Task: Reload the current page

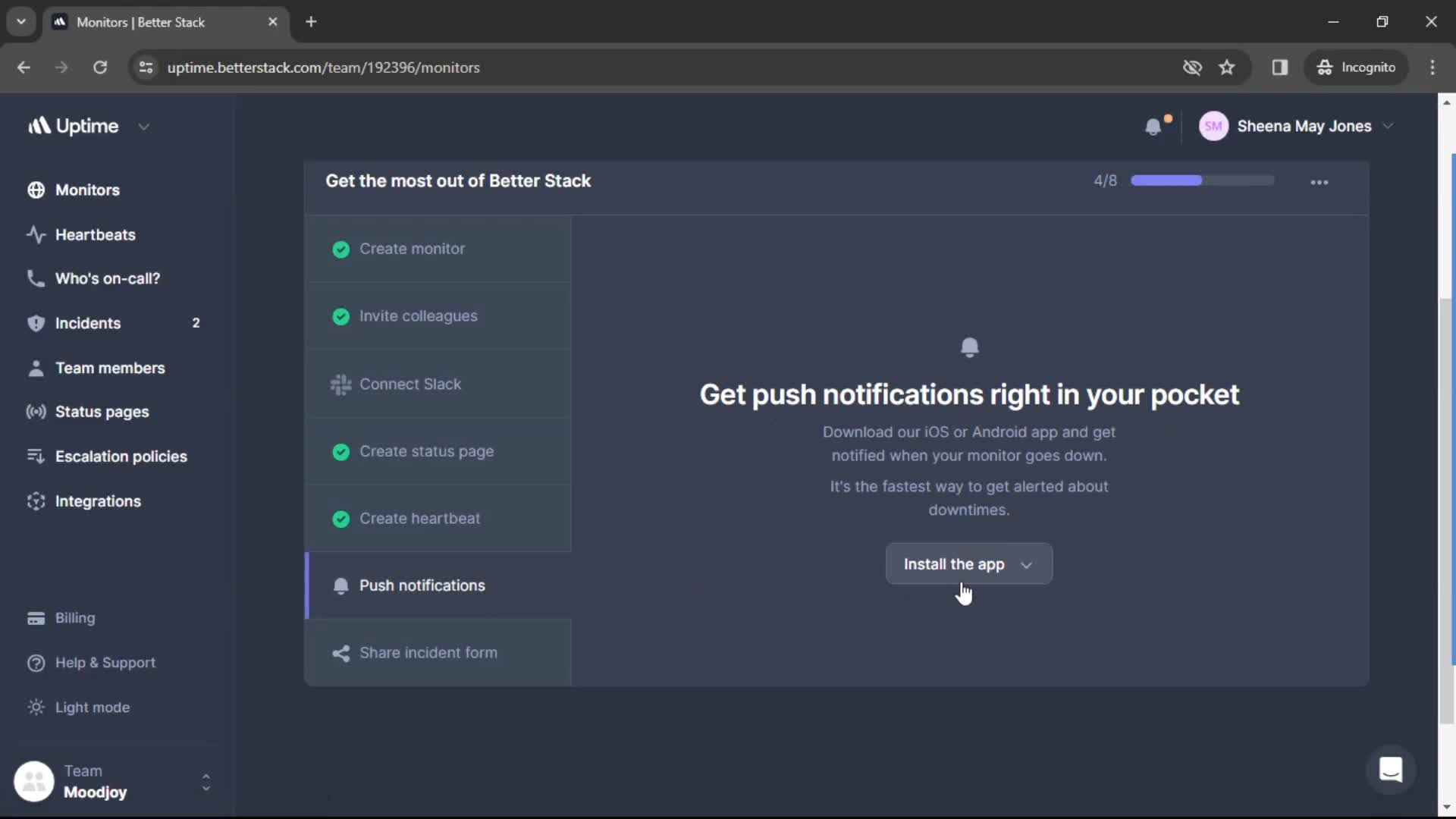Action: click(100, 67)
